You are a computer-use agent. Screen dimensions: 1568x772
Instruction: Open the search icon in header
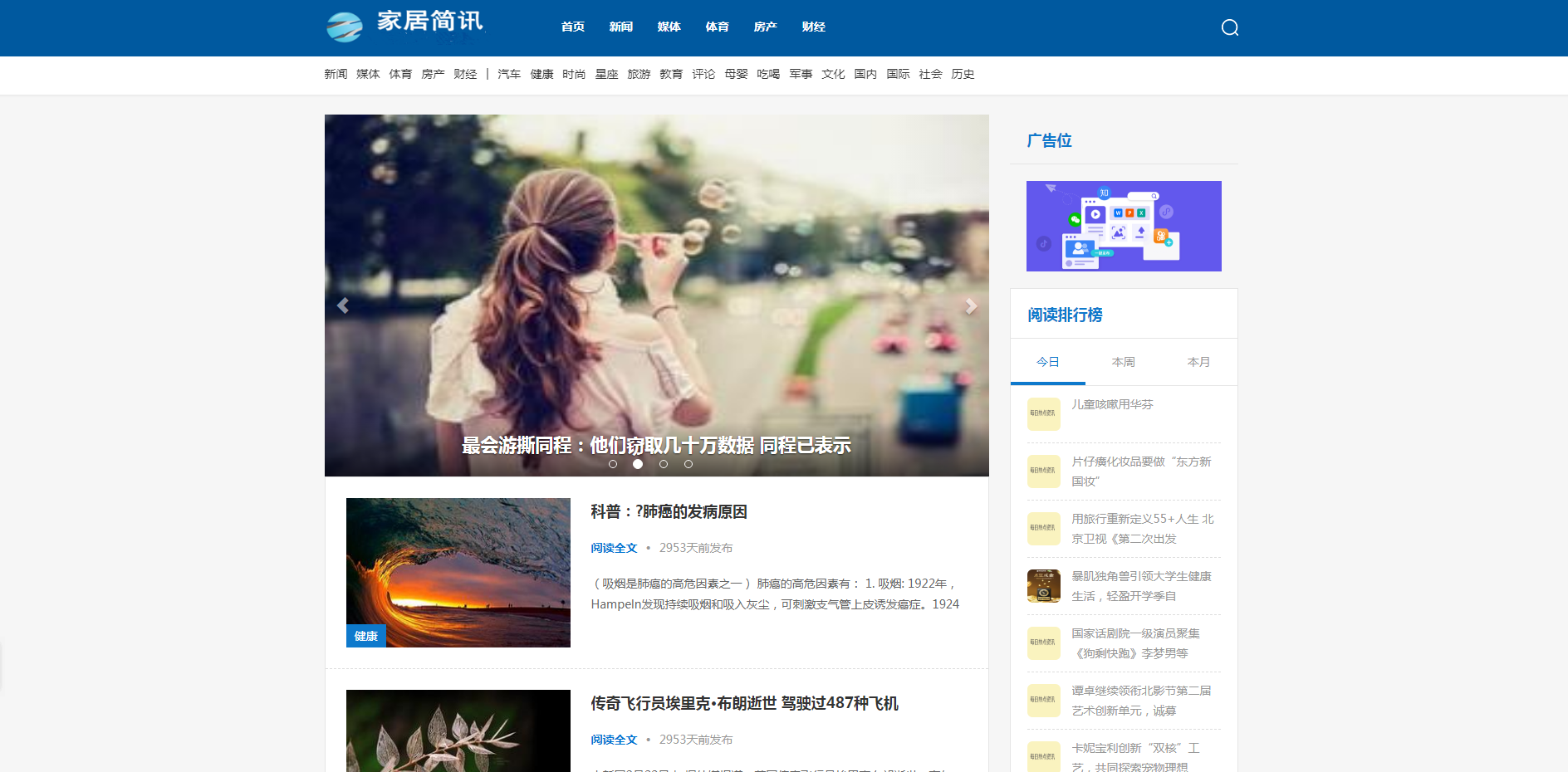tap(1230, 27)
